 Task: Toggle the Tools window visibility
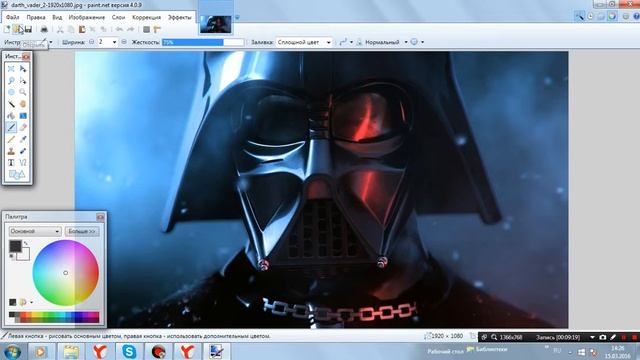coord(580,16)
